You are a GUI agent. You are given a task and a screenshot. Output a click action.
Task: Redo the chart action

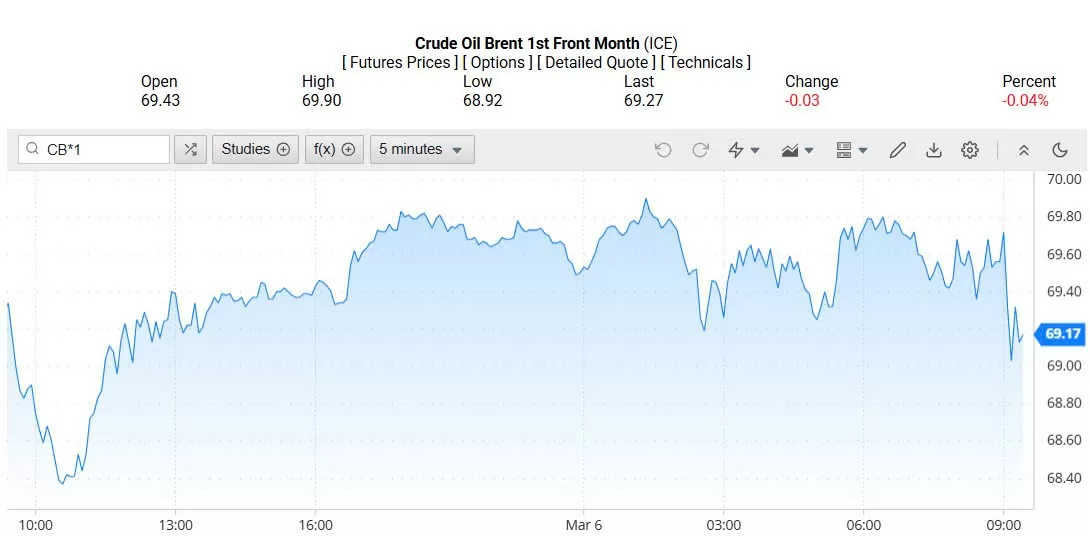[700, 150]
